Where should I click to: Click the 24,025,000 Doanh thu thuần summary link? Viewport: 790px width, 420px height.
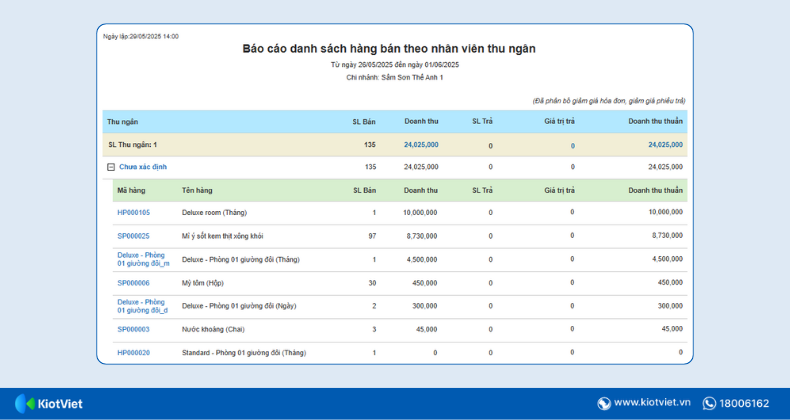coord(666,145)
